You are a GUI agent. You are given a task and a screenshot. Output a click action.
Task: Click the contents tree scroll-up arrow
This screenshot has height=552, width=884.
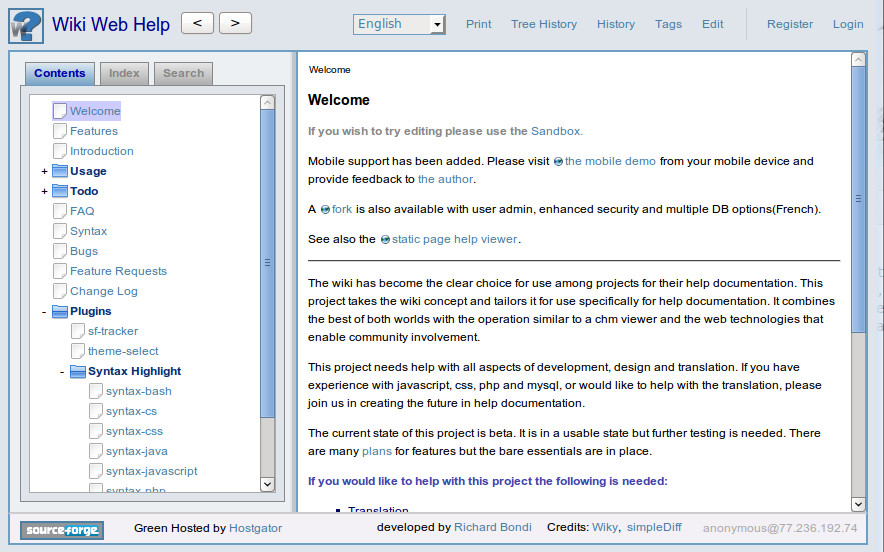tap(268, 103)
